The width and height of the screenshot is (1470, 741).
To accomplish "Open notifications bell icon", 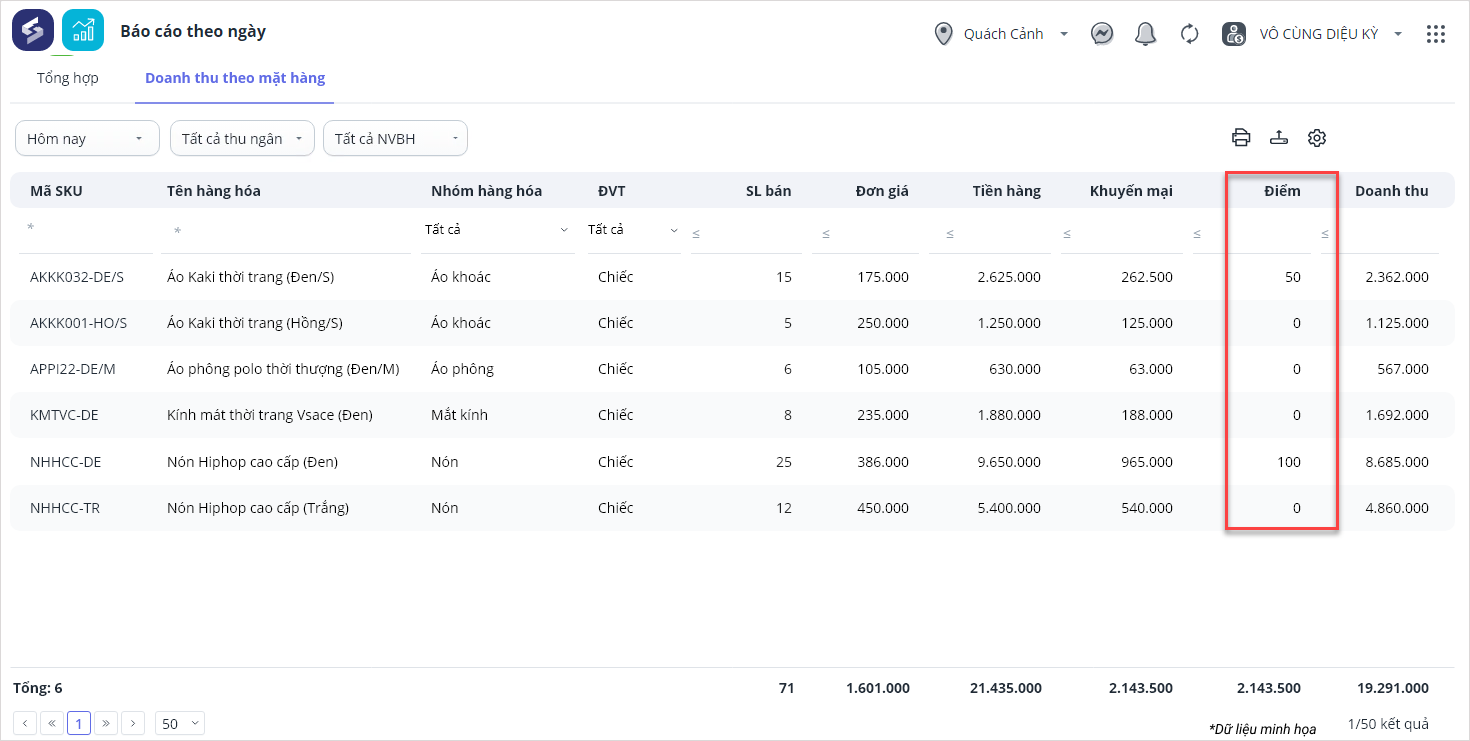I will click(1146, 34).
